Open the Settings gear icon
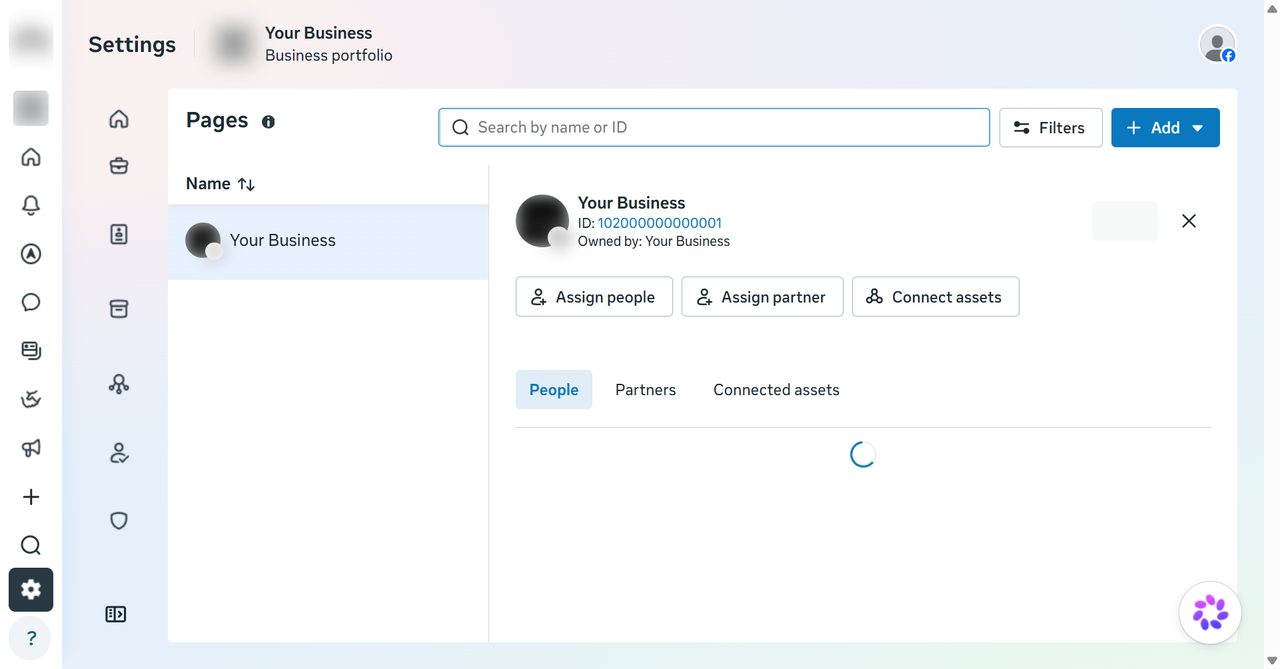This screenshot has width=1280, height=669. tap(31, 590)
